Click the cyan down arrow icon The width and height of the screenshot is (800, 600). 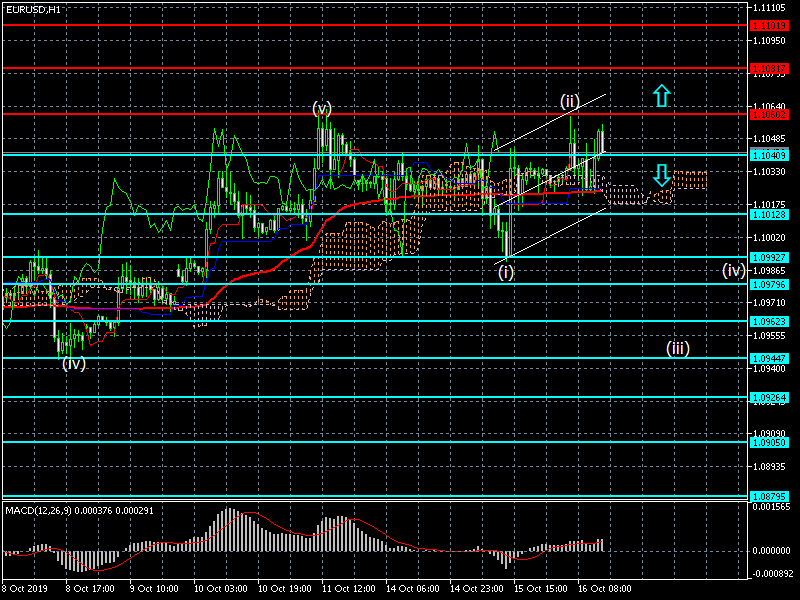pyautogui.click(x=660, y=175)
